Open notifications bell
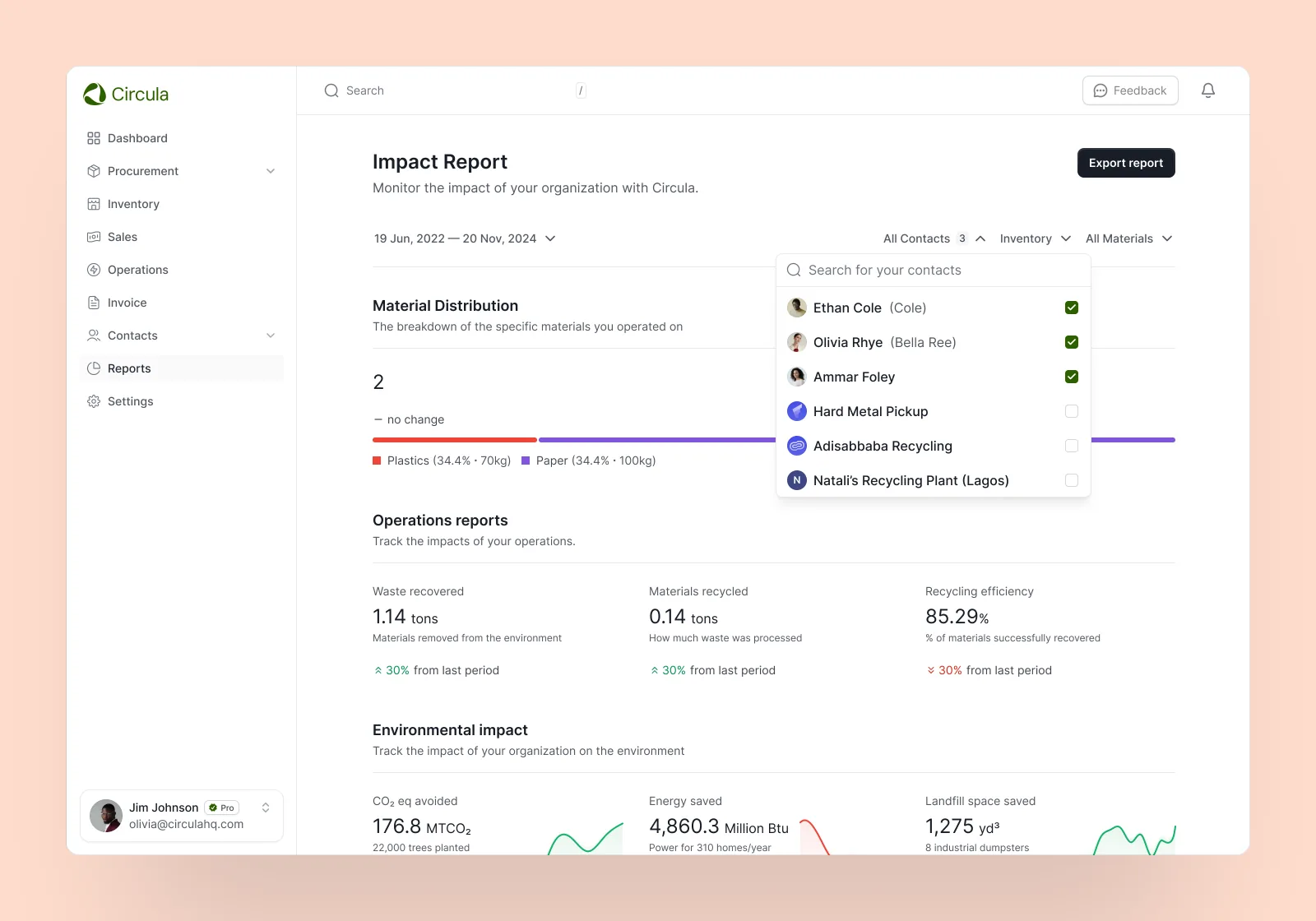 click(x=1208, y=90)
